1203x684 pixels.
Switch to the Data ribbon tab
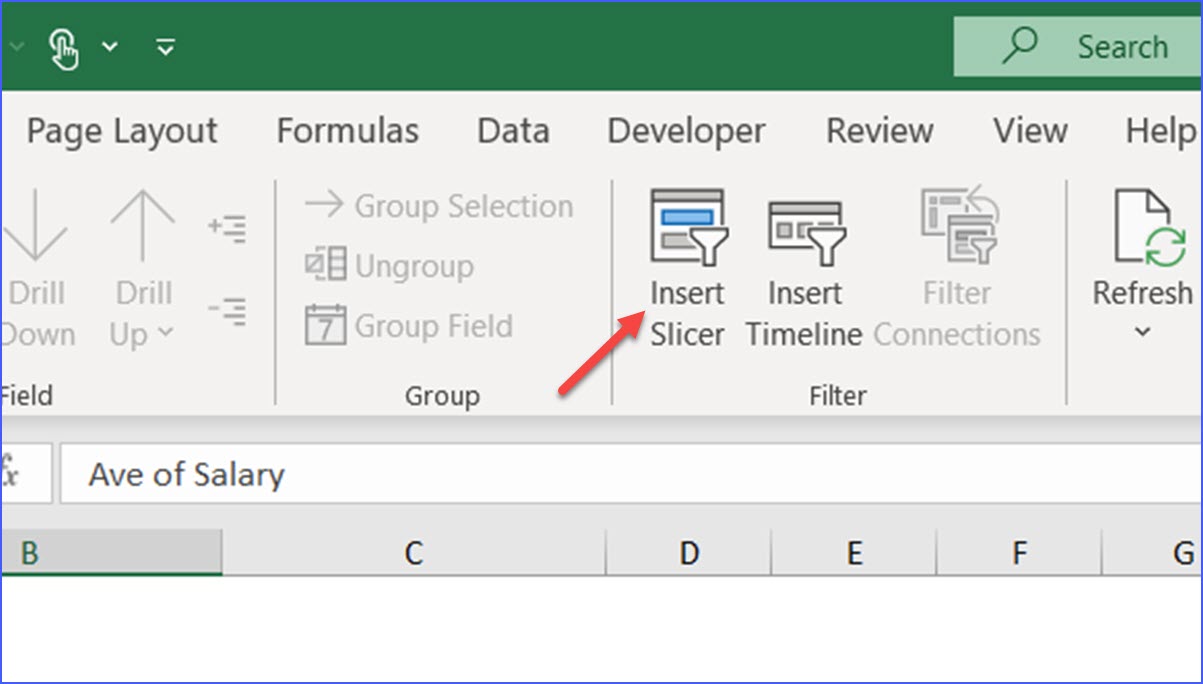coord(512,130)
